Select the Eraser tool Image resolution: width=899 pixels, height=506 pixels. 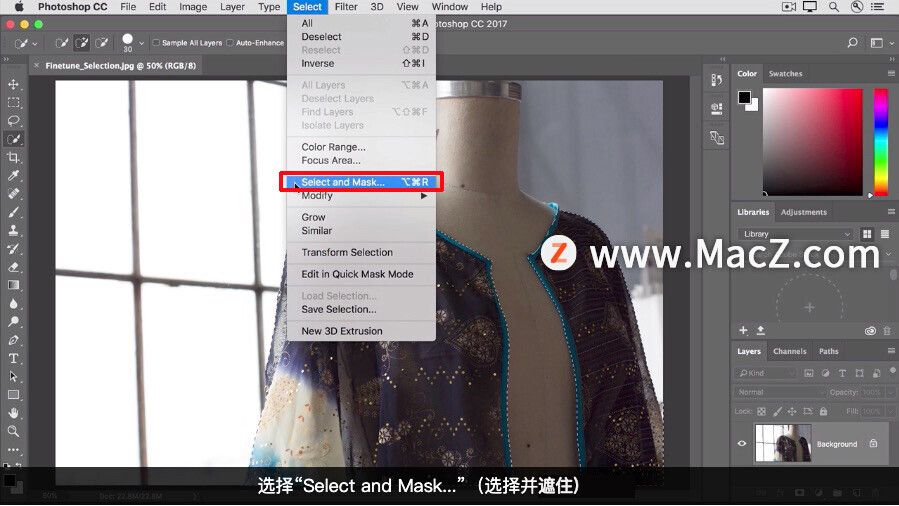pos(13,267)
